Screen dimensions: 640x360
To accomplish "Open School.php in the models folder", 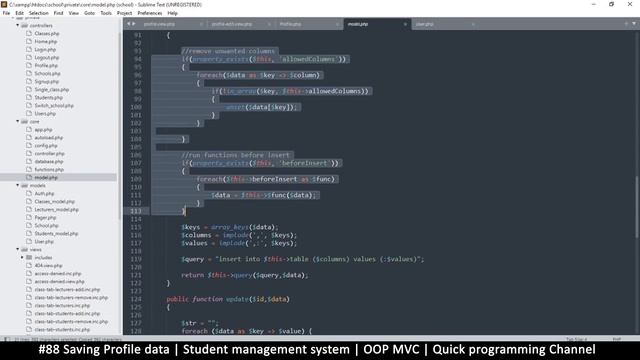I will point(46,226).
